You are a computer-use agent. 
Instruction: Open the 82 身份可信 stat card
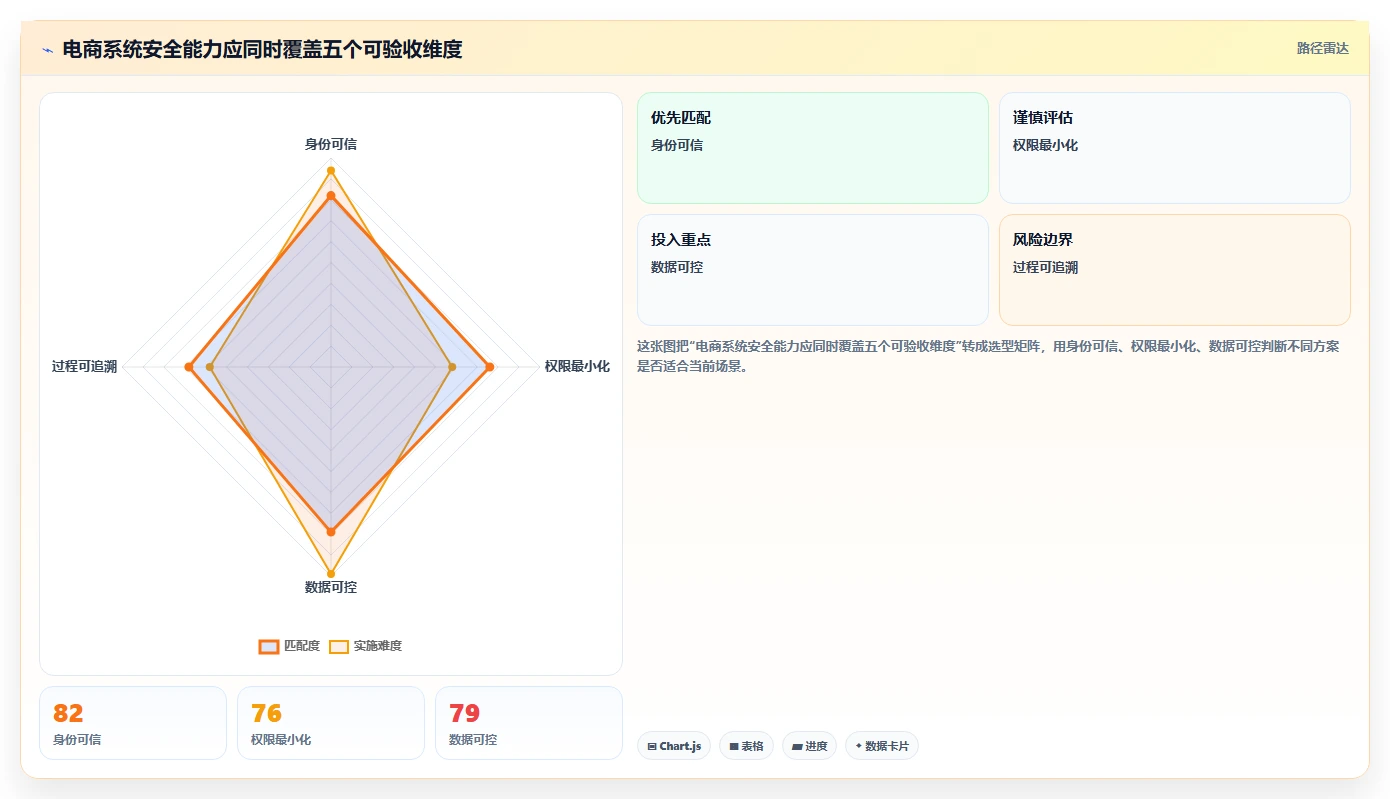coord(133,723)
